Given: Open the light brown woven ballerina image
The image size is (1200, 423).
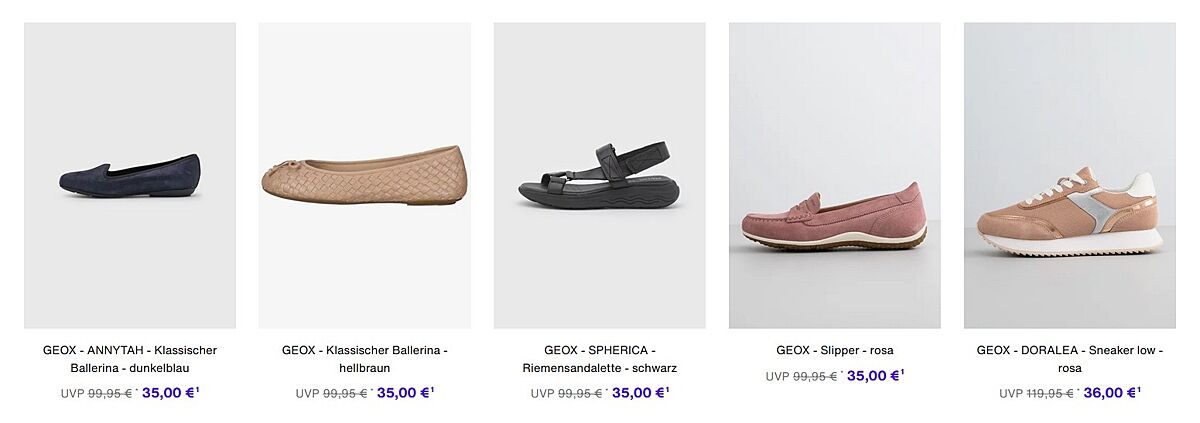Looking at the screenshot, I should click(x=364, y=176).
